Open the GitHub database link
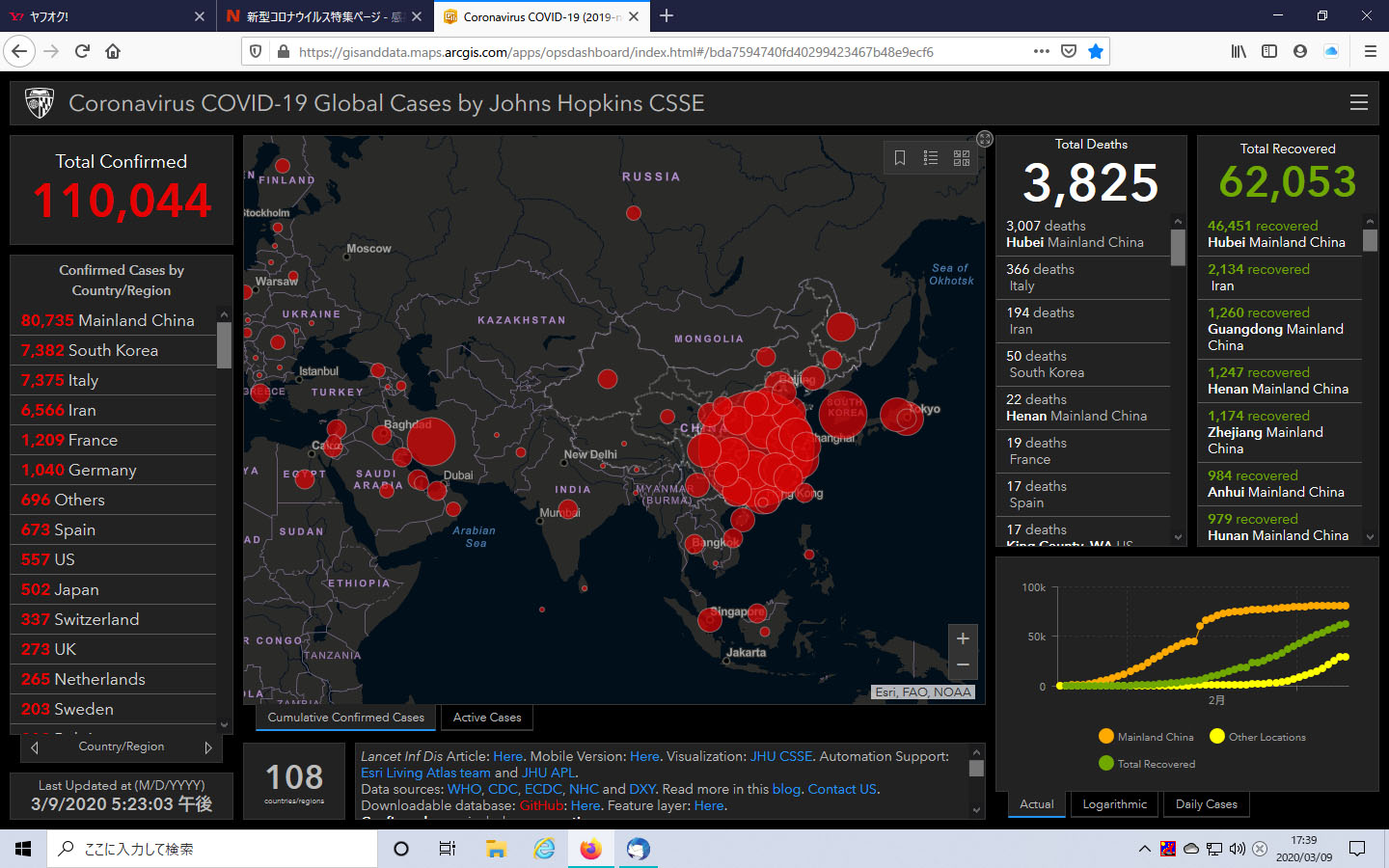 pos(541,805)
